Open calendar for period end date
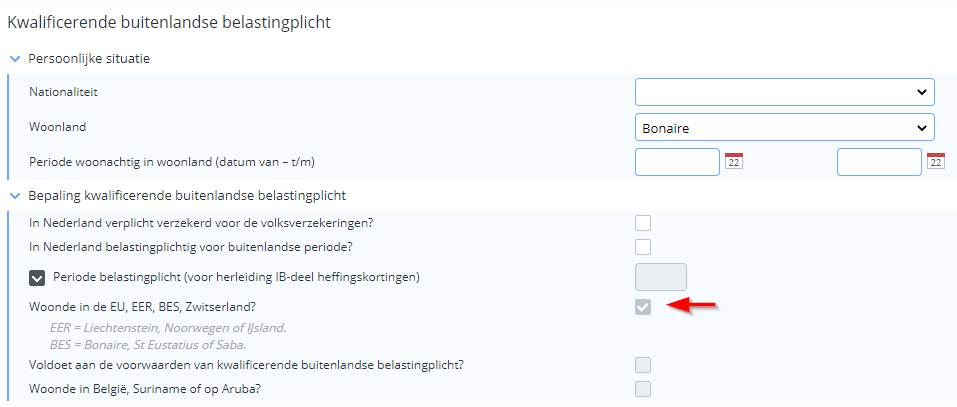This screenshot has width=957, height=407. pyautogui.click(x=936, y=161)
